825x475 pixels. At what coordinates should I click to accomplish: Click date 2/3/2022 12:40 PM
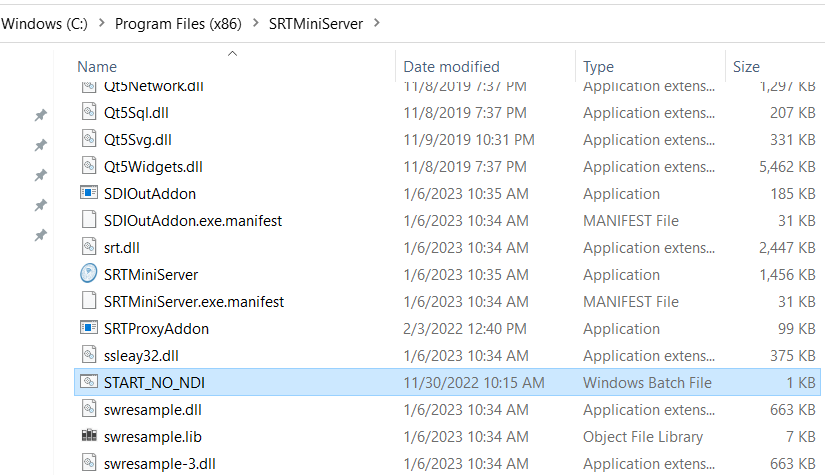pos(465,329)
